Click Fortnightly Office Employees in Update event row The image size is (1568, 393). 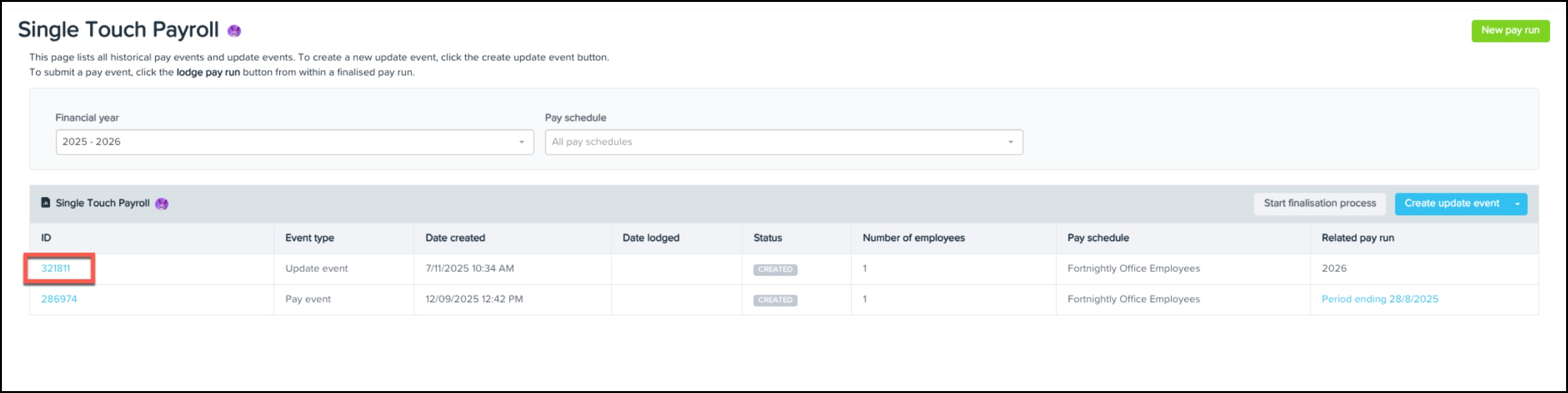click(1134, 269)
